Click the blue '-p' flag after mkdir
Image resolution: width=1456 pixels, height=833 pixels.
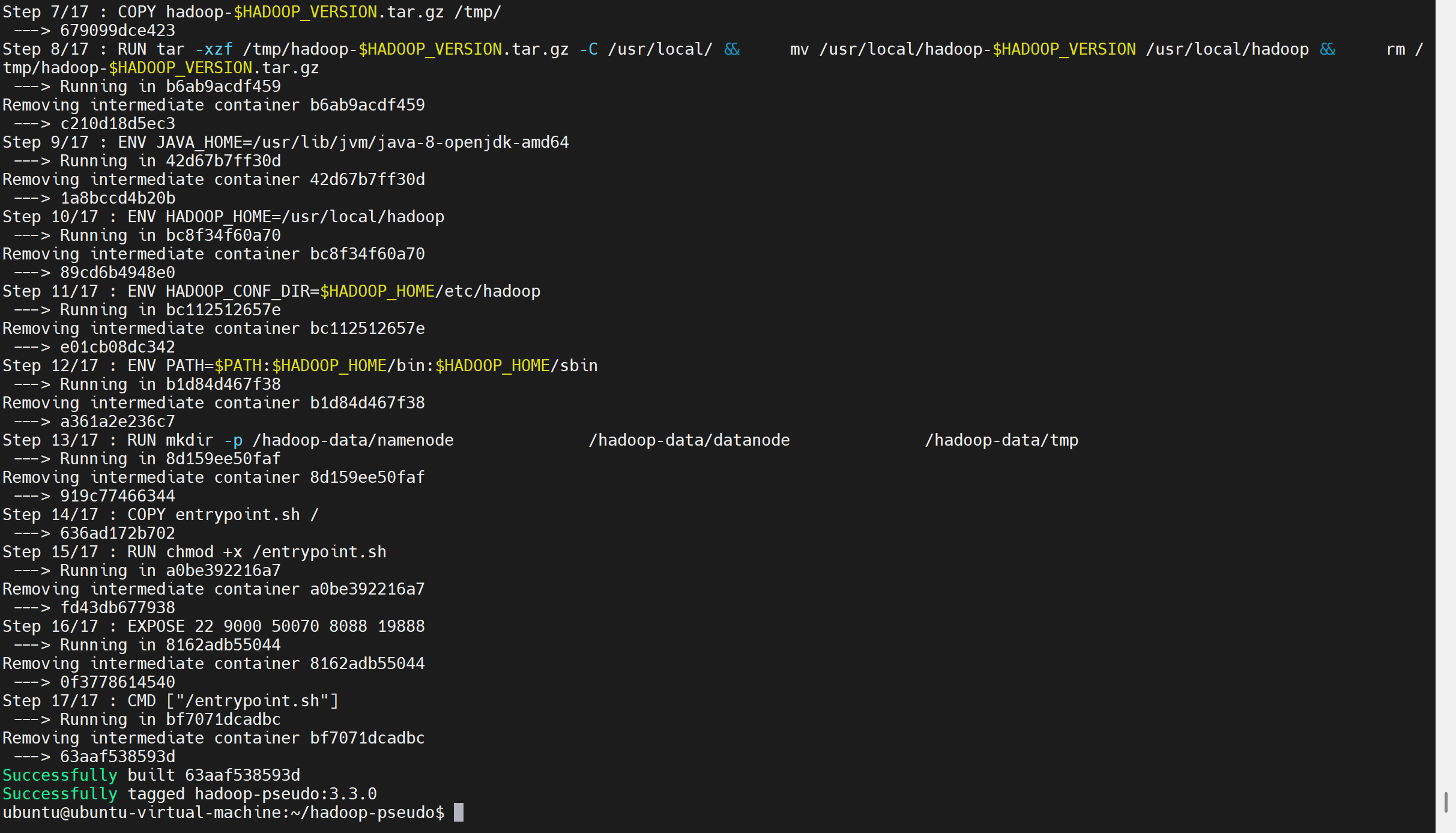pyautogui.click(x=233, y=440)
